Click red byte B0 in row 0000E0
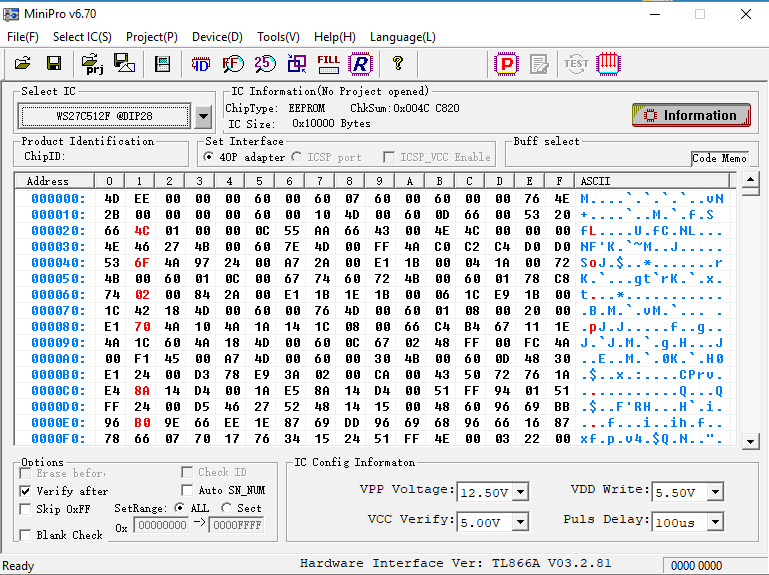The height and width of the screenshot is (575, 769). click(142, 423)
